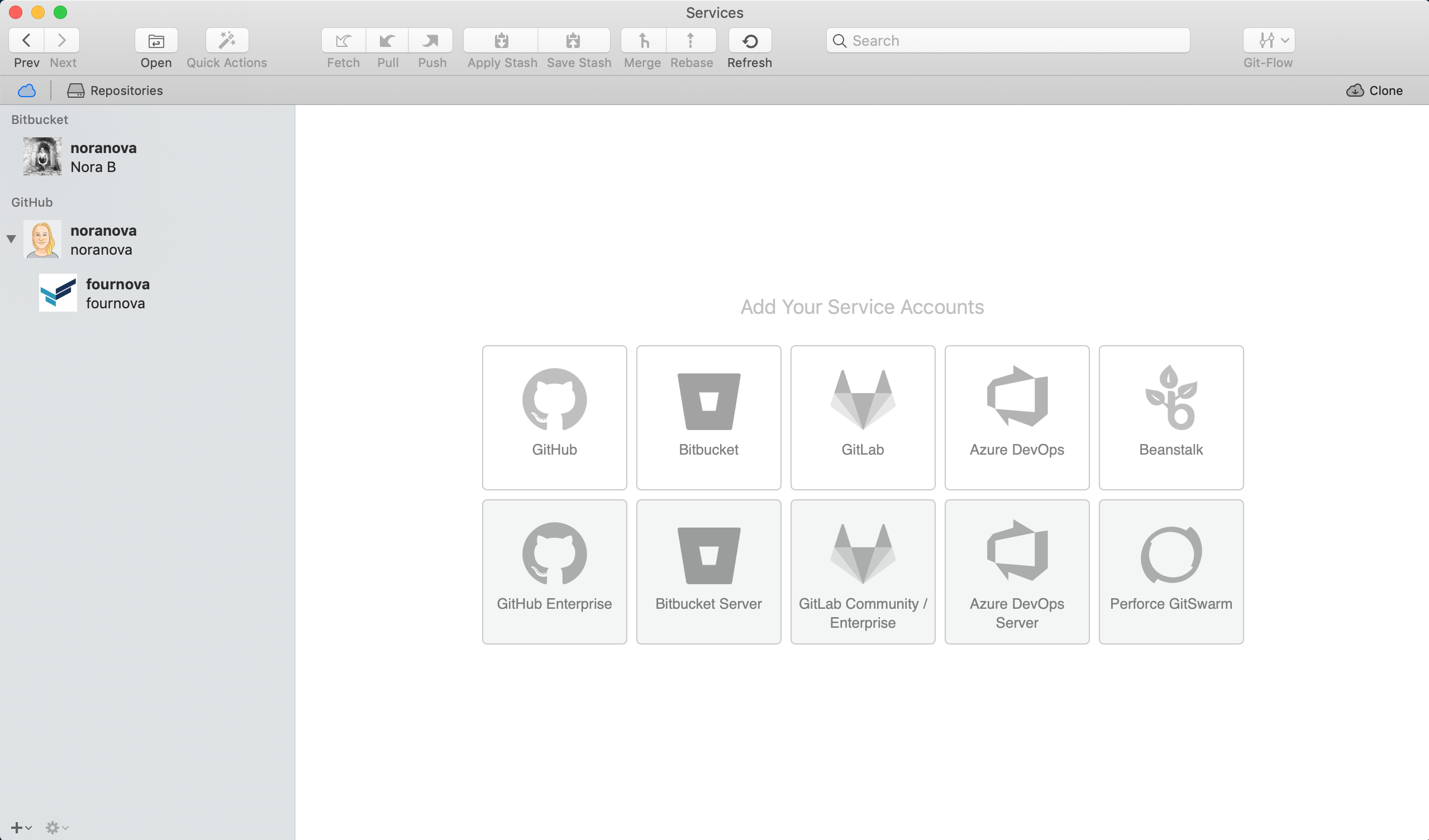Switch to the Repositories view
This screenshot has width=1429, height=840.
point(116,90)
